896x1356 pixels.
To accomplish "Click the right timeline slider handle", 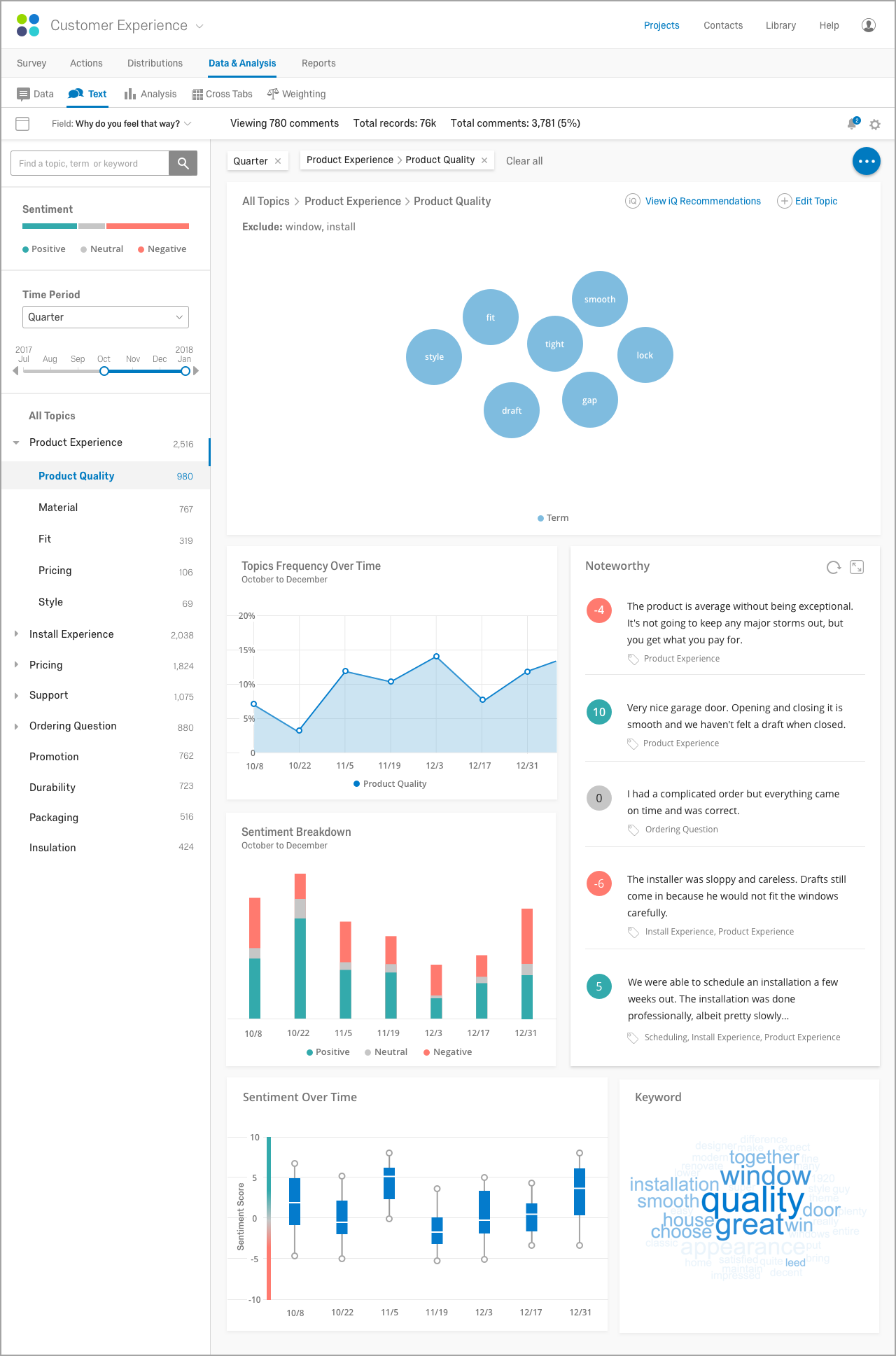I will [x=185, y=371].
